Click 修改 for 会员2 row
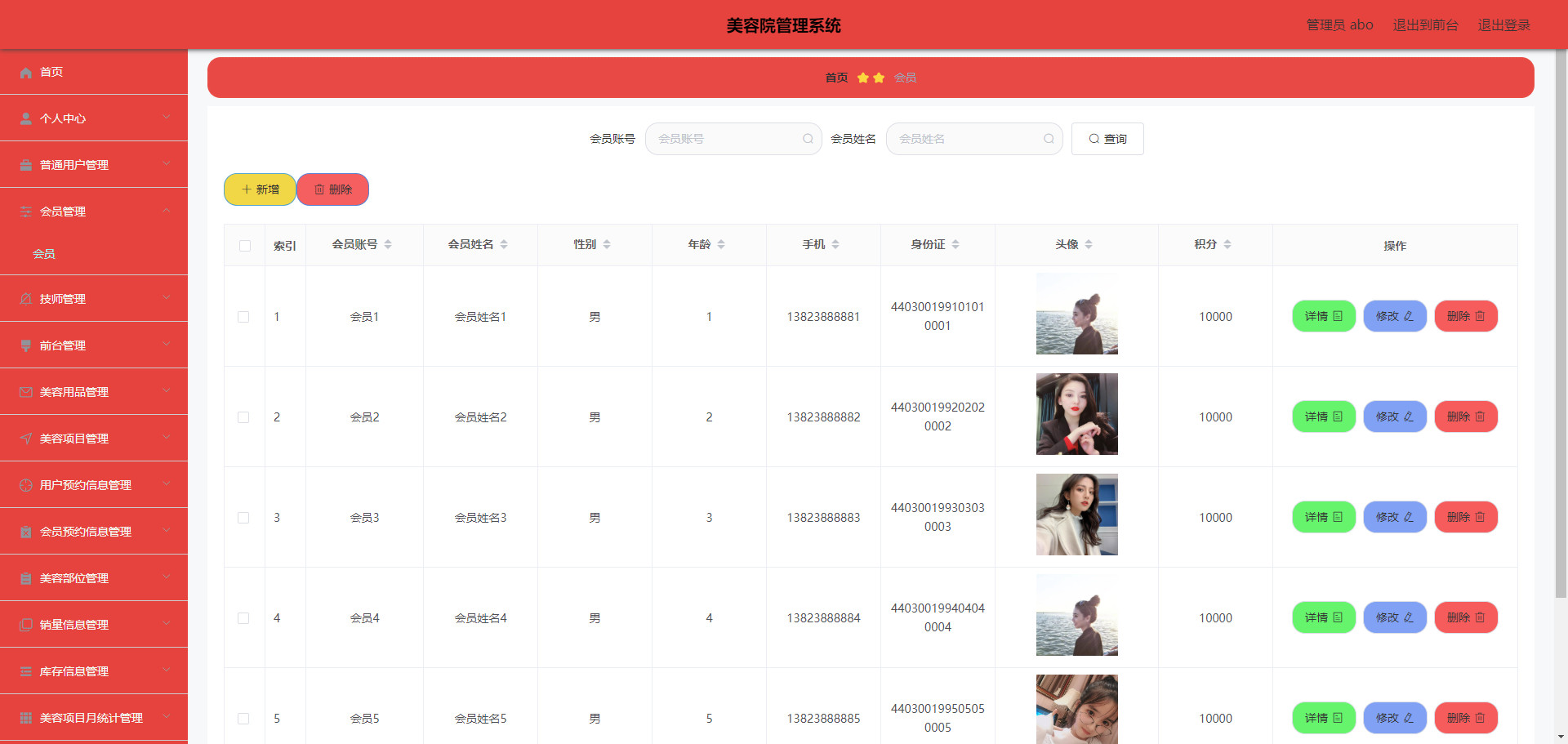 [x=1395, y=417]
